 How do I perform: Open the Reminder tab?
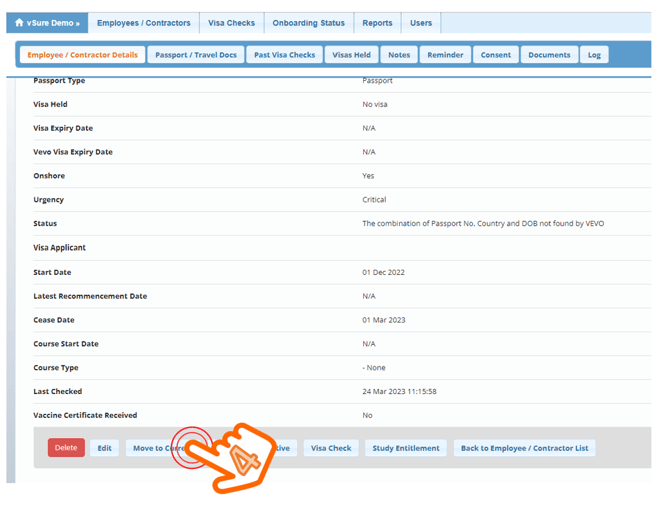(x=445, y=55)
